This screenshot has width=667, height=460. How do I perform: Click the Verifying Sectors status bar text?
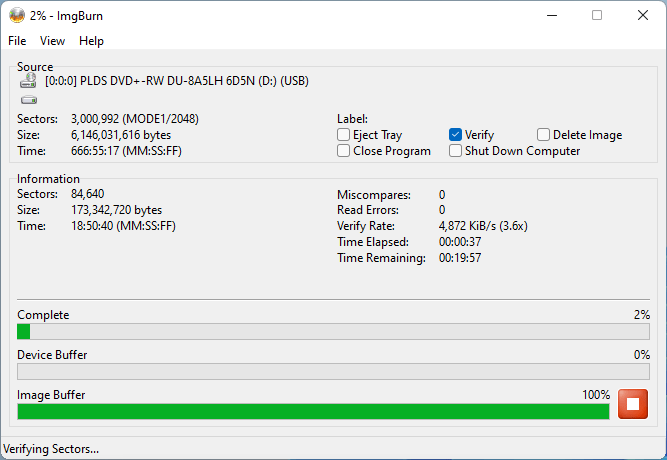pyautogui.click(x=52, y=449)
